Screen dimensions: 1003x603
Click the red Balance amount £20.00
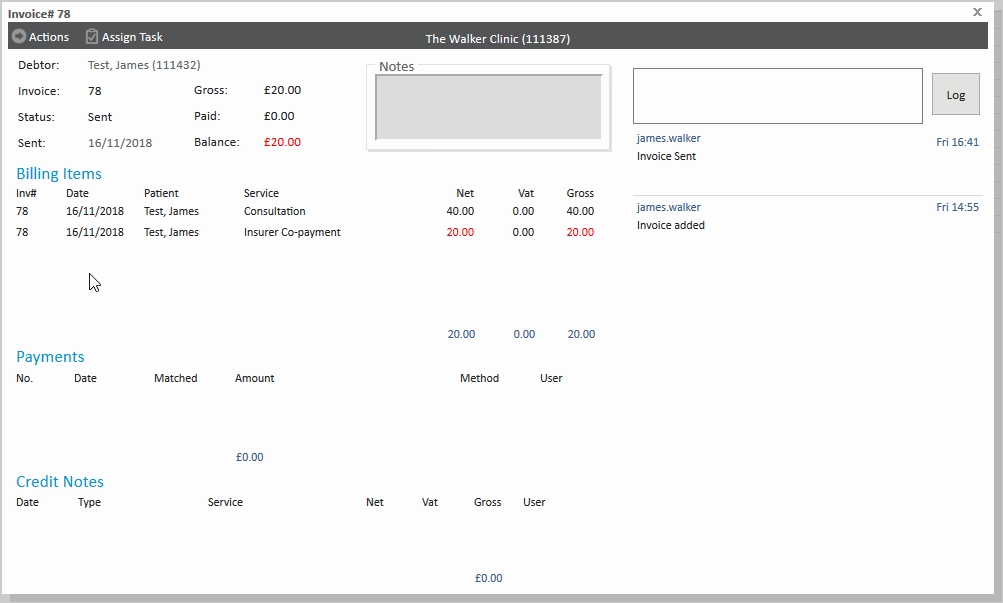[x=282, y=142]
